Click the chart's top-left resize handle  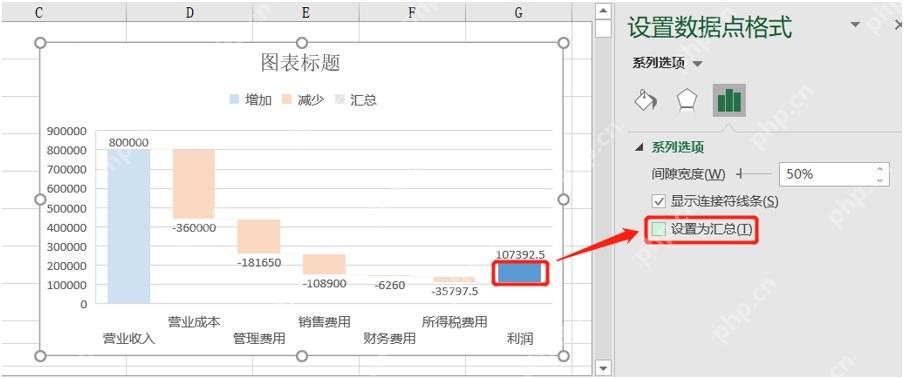40,43
